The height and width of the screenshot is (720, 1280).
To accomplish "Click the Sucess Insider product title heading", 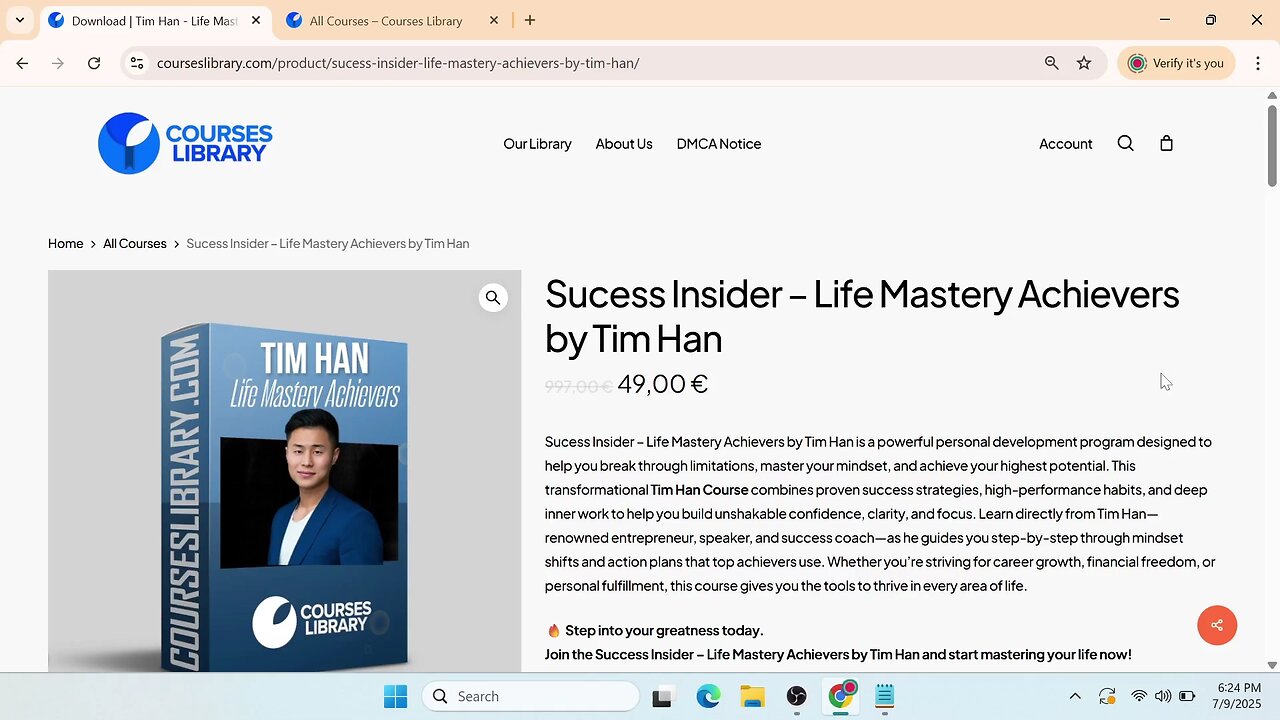I will click(862, 316).
